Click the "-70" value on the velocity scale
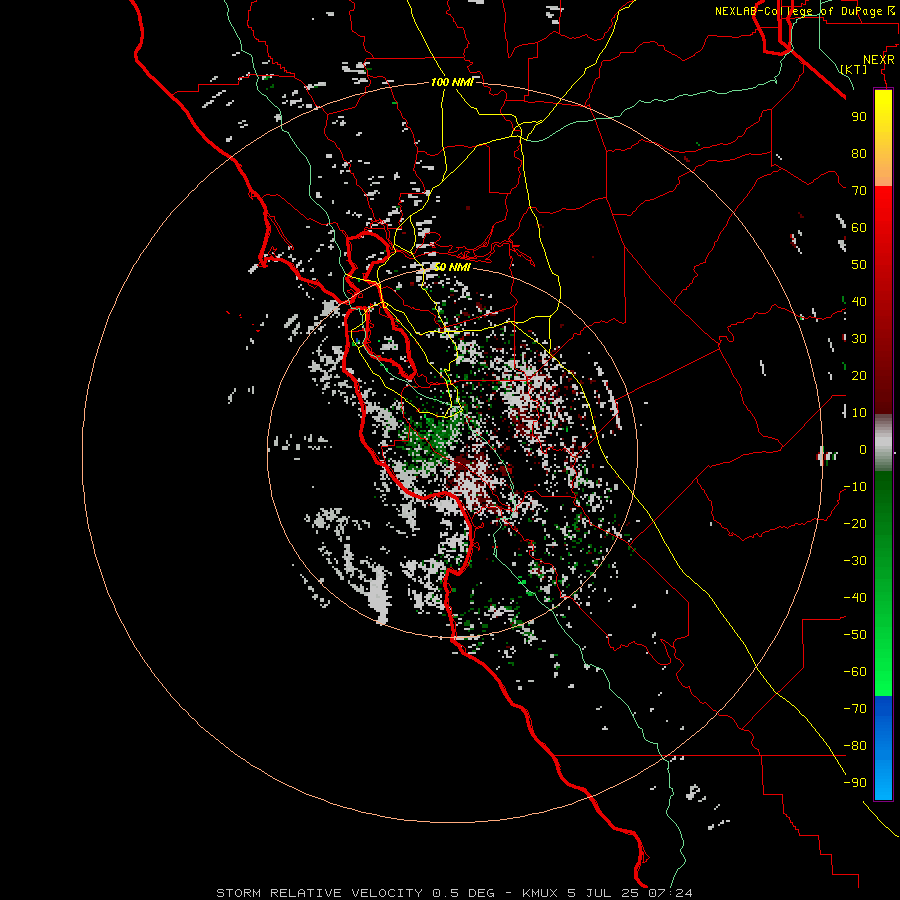The height and width of the screenshot is (900, 900). coord(855,709)
